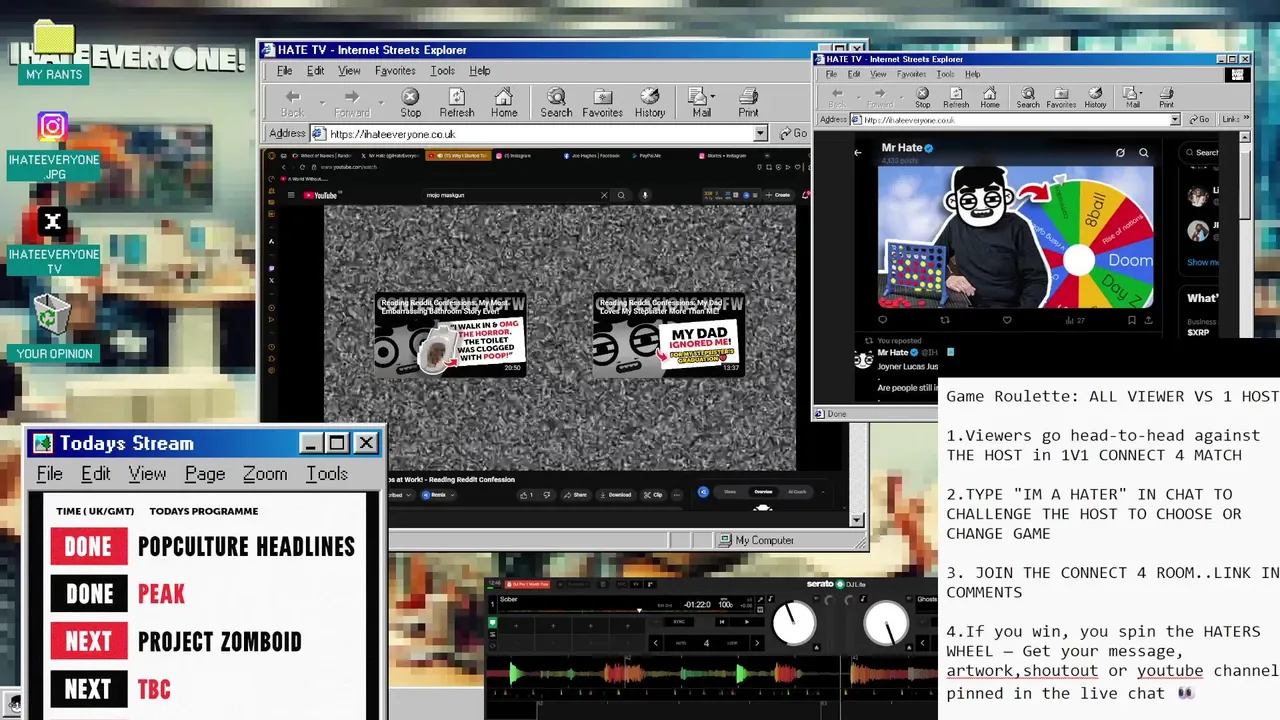Click Go button in right Explorer
Screen dimensions: 1280x720
1198,119
